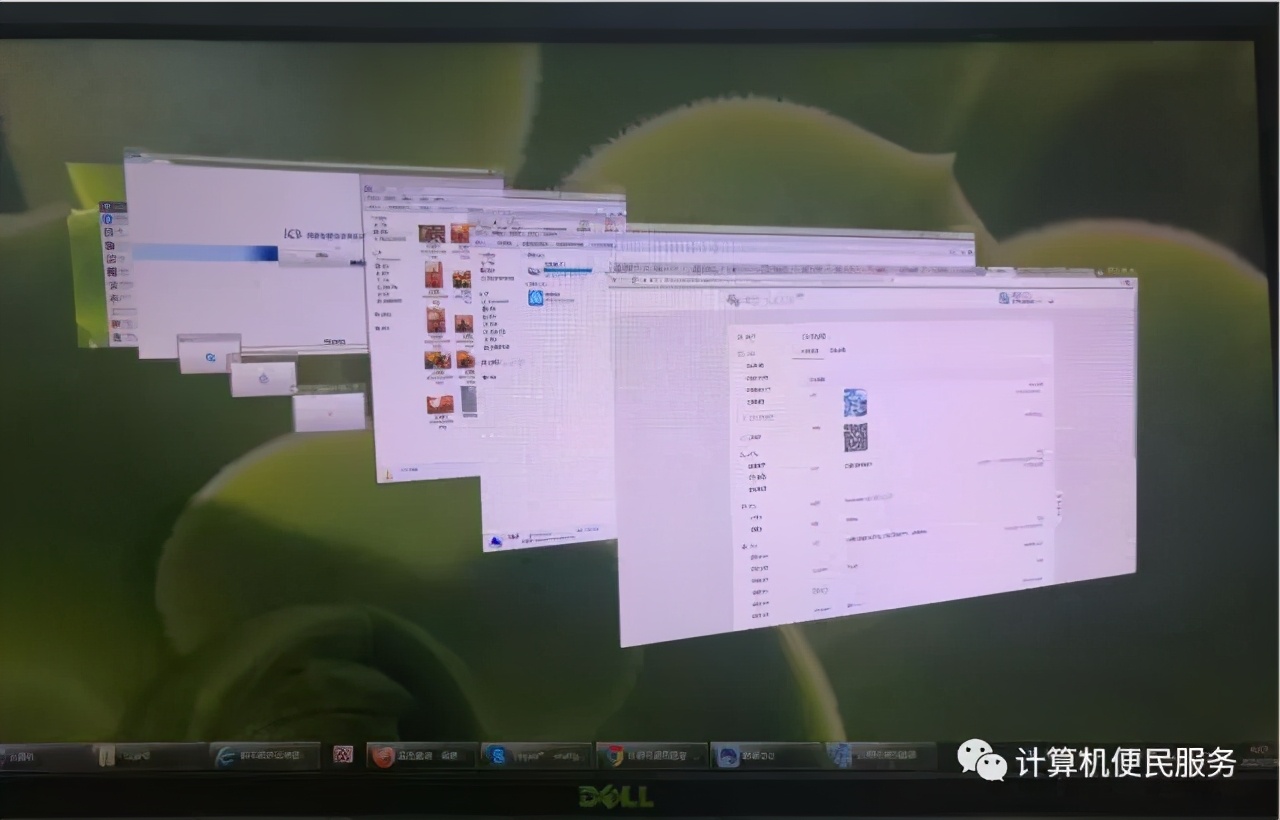Expand the account dropdown at the page top right
The width and height of the screenshot is (1280, 820).
click(1049, 301)
